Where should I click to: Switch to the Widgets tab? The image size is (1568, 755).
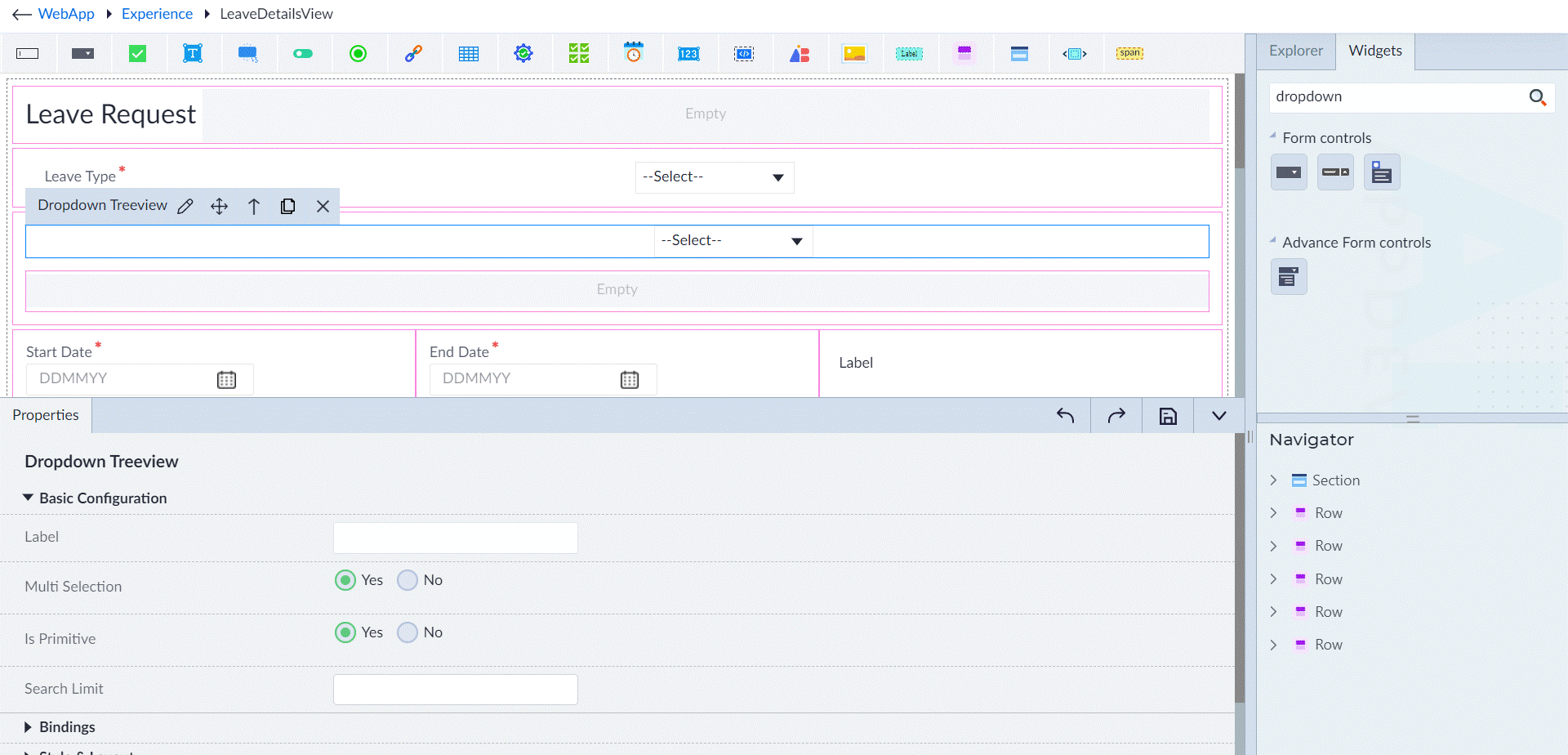click(1375, 51)
